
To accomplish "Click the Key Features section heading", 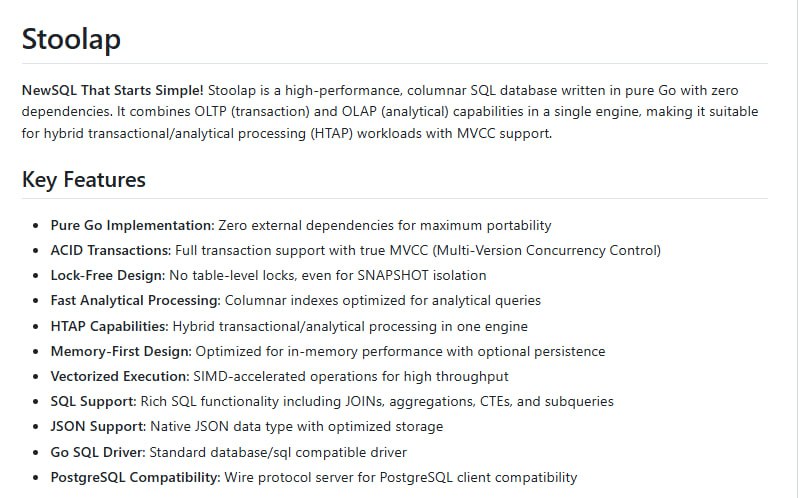I will pyautogui.click(x=84, y=180).
